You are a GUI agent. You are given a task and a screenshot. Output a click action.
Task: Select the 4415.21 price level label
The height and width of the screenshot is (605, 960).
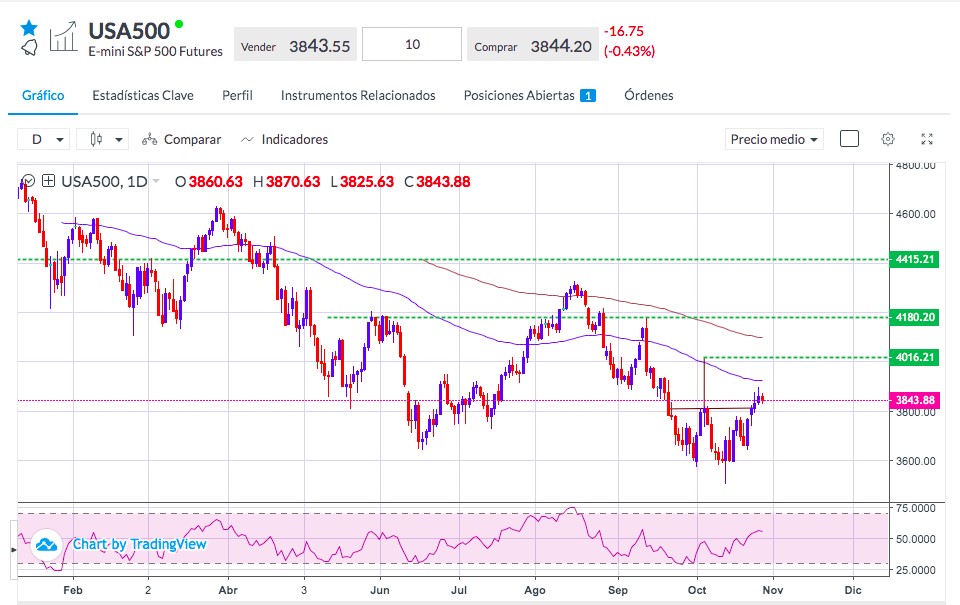[x=915, y=259]
